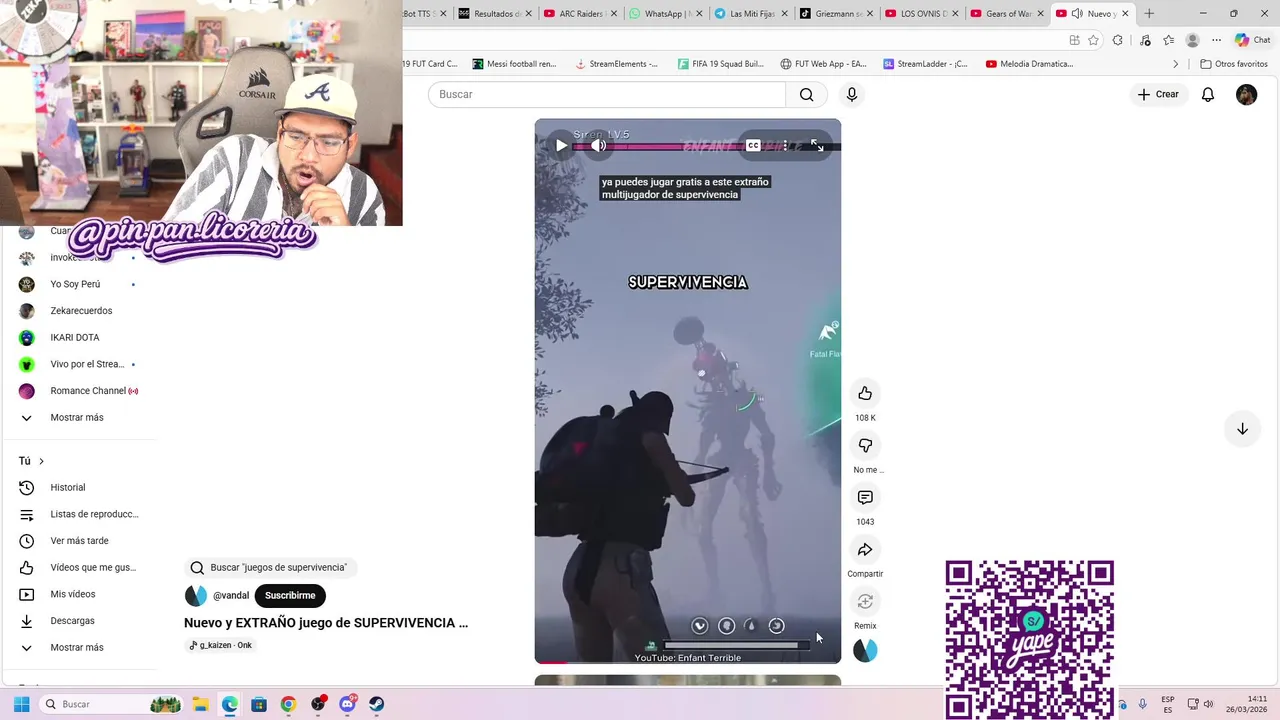This screenshot has width=1280, height=720.
Task: Run search with the magnifier button
Action: 807,94
